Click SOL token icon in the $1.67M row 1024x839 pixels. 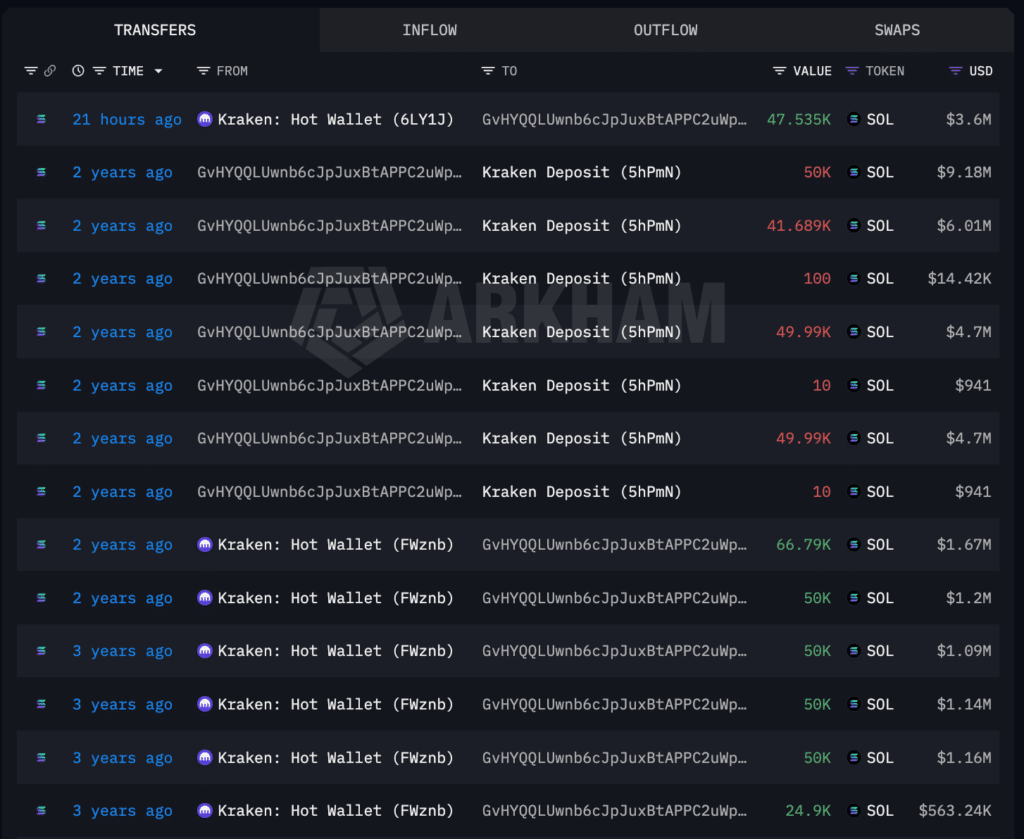tap(853, 544)
